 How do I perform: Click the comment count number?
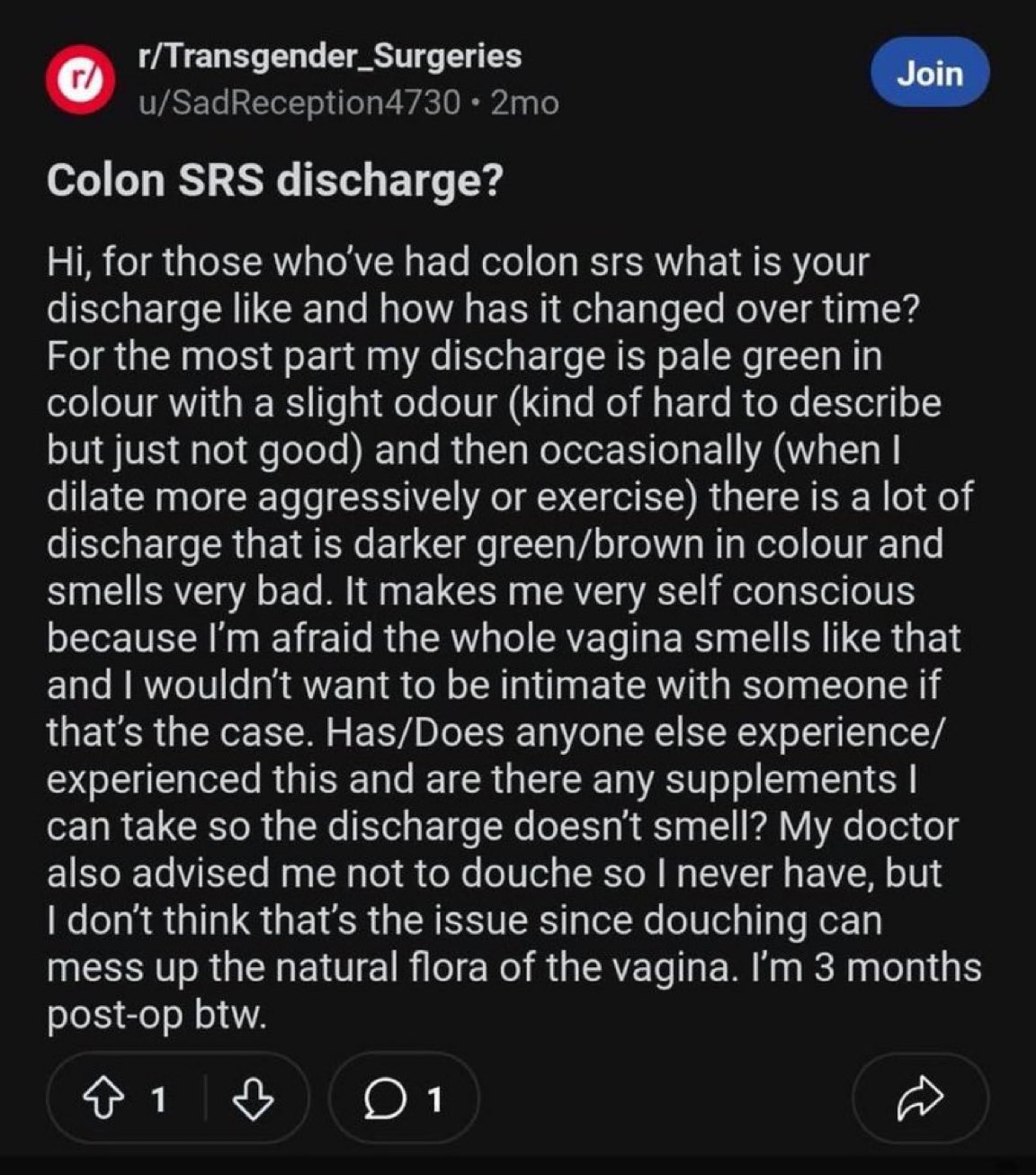tap(433, 1099)
